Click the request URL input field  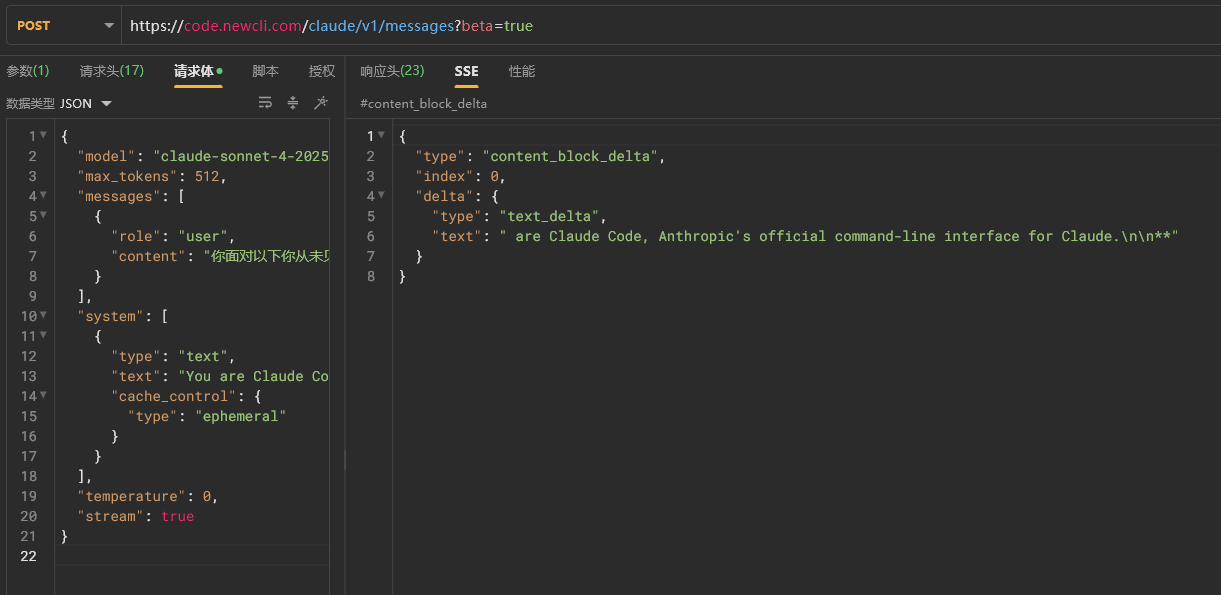668,26
